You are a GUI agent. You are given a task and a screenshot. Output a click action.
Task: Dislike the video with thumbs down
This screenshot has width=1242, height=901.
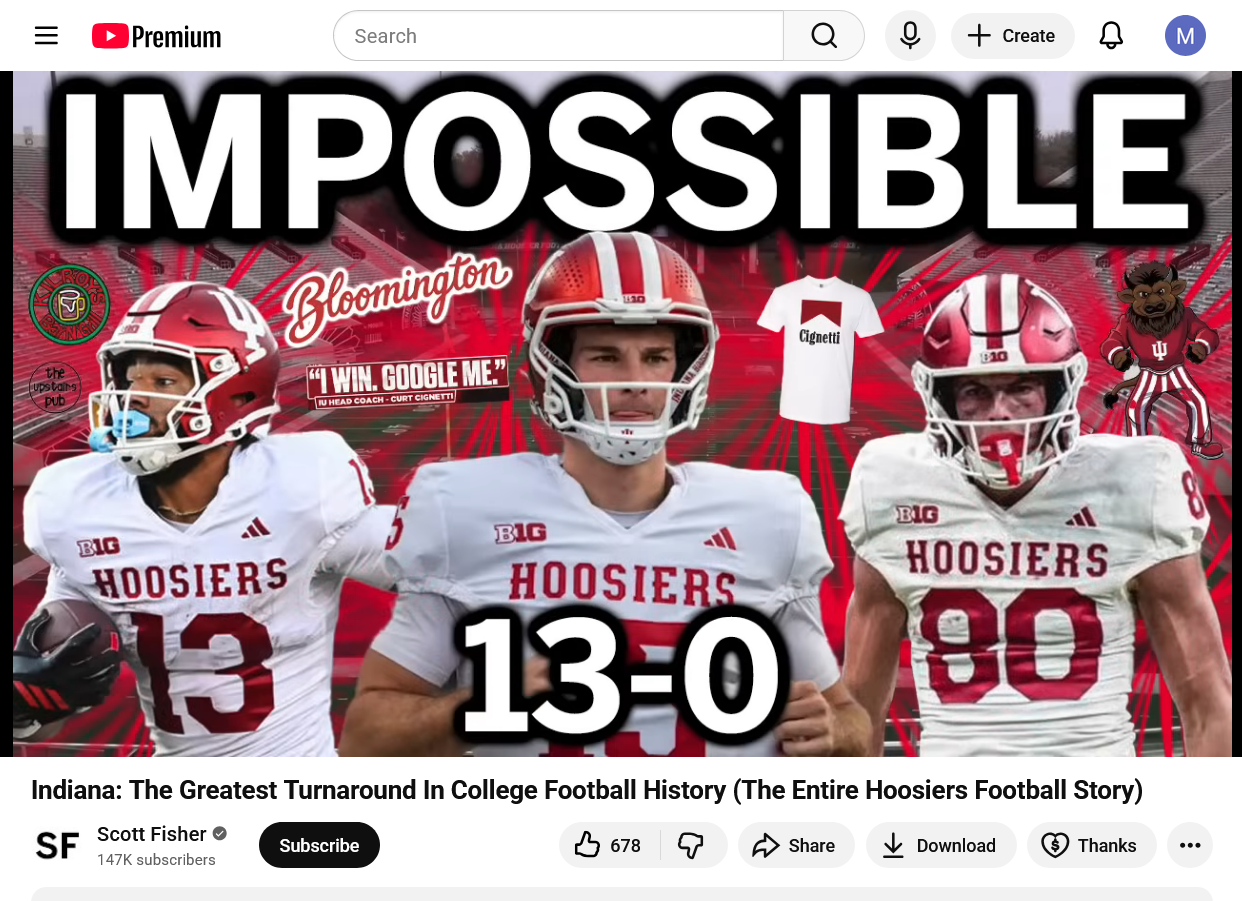(x=692, y=845)
